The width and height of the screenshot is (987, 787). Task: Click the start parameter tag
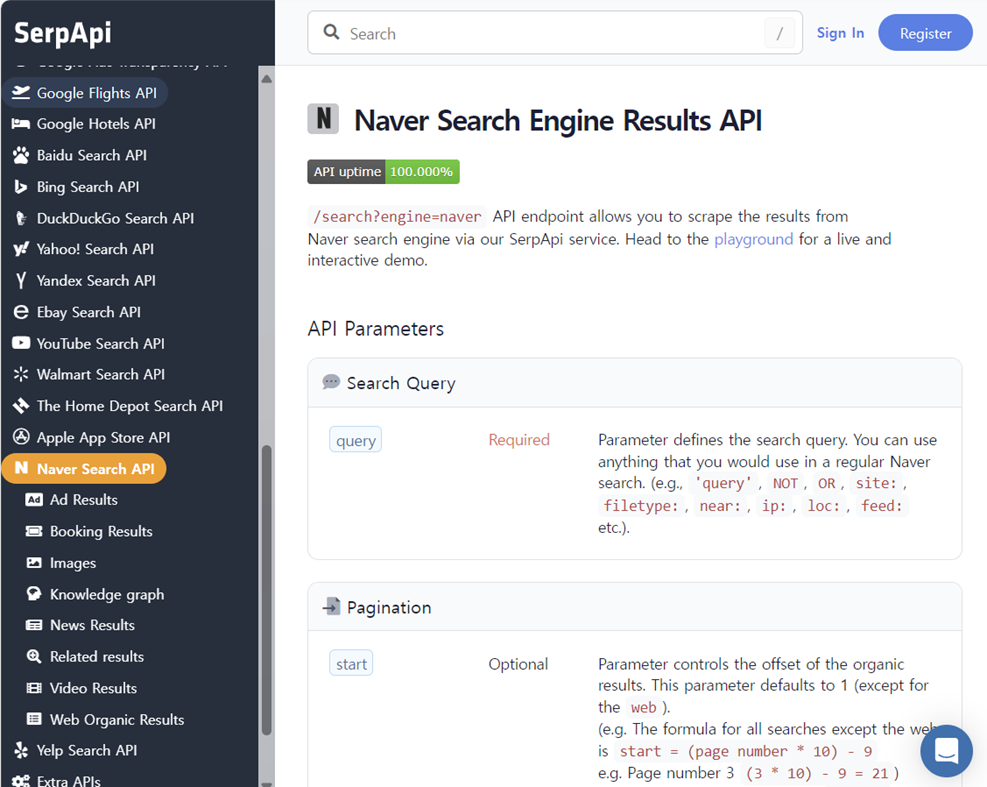point(351,664)
